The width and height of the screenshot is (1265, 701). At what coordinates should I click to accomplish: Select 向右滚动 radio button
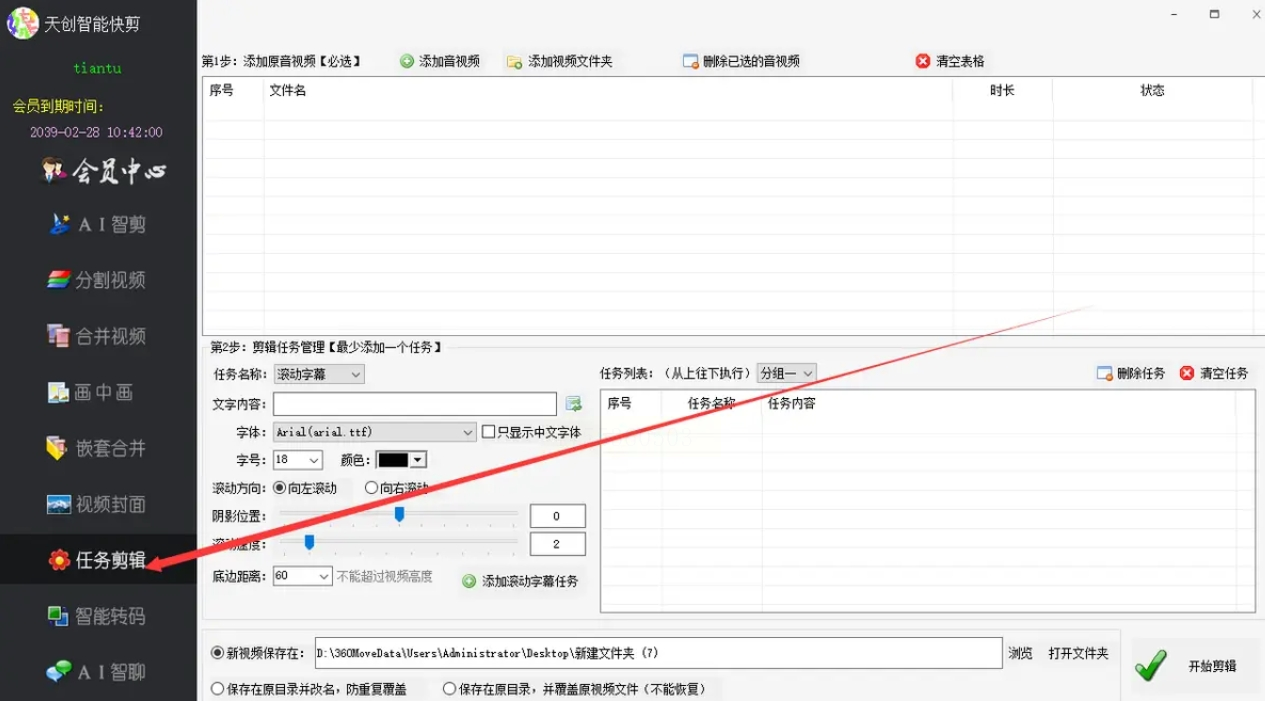[371, 488]
